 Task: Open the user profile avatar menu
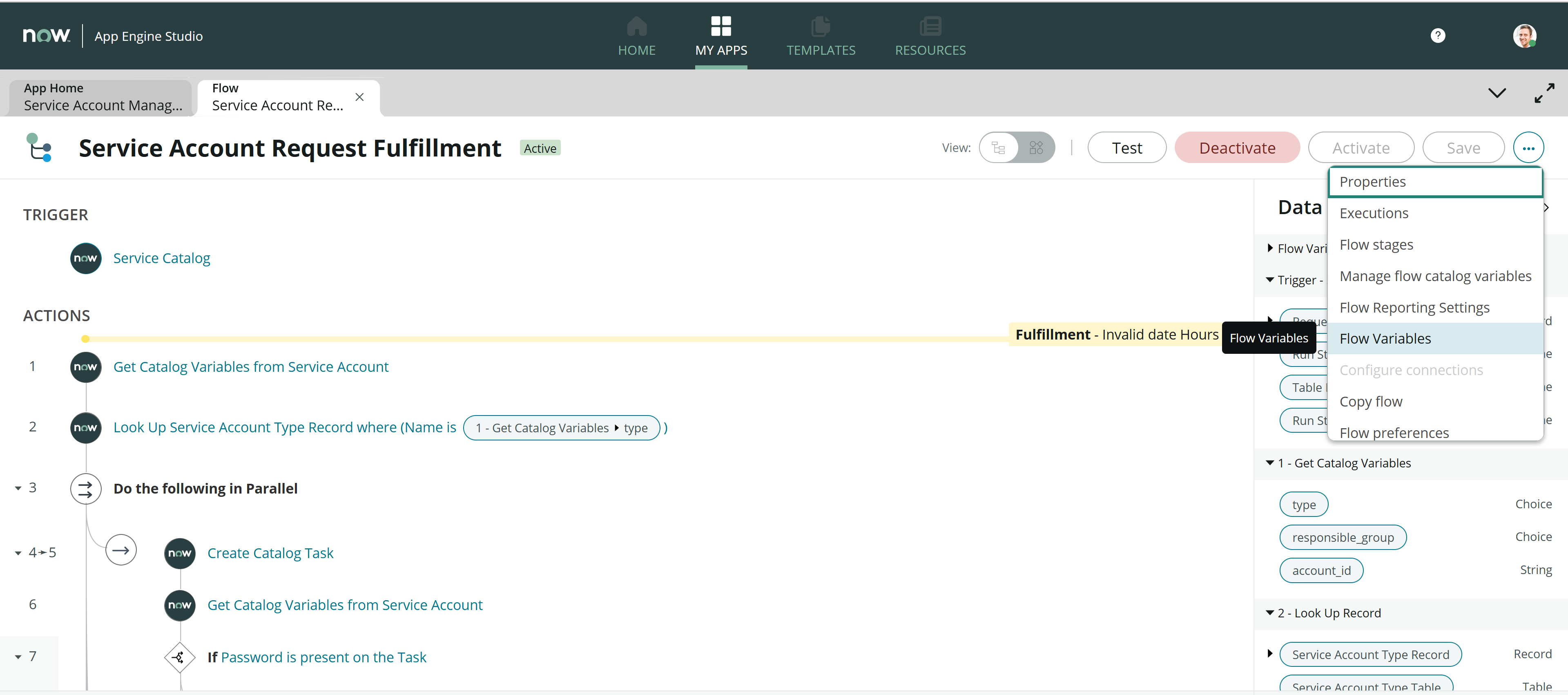[1526, 35]
